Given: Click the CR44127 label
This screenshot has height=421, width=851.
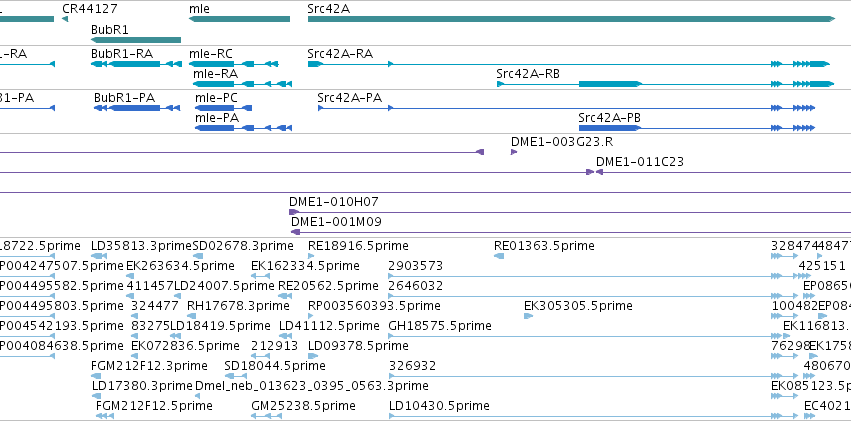Looking at the screenshot, I should [90, 9].
